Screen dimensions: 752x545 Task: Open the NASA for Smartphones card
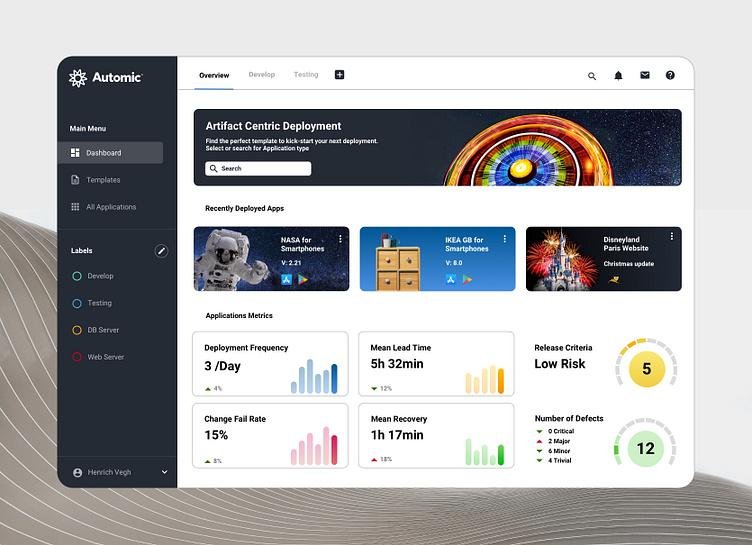pyautogui.click(x=271, y=259)
